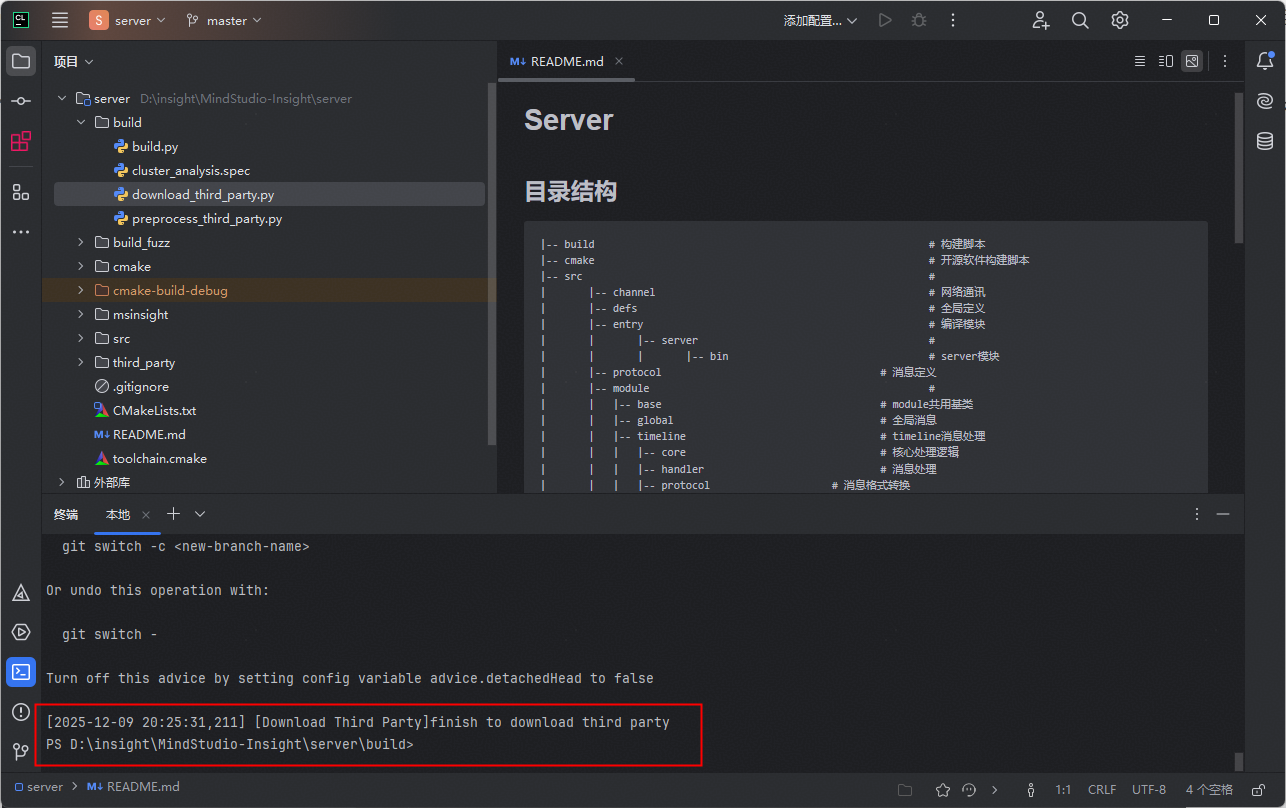Open Search Everywhere magnifier
Screen dimensions: 1286x808
pos(1080,20)
